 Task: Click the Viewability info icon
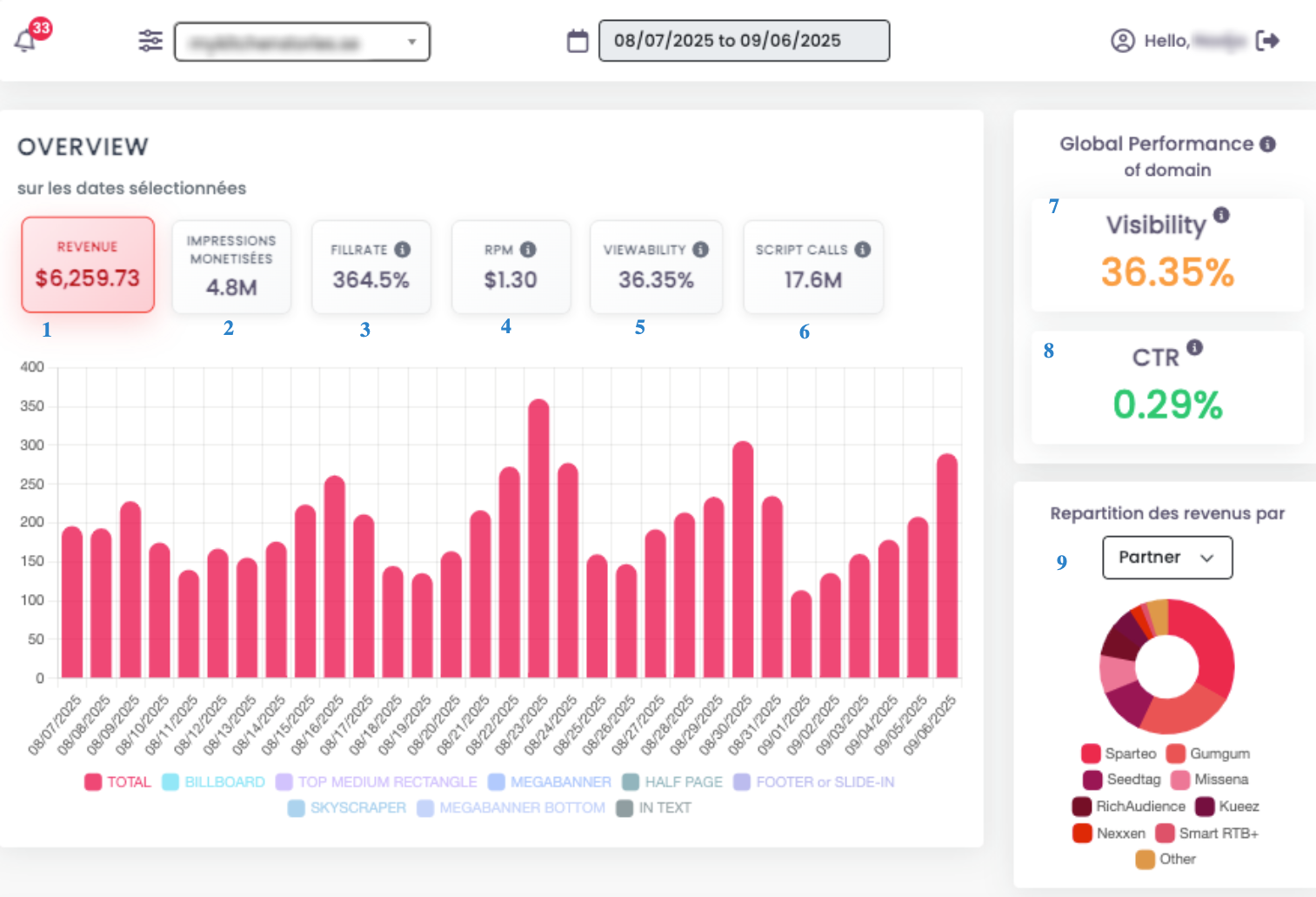point(700,250)
